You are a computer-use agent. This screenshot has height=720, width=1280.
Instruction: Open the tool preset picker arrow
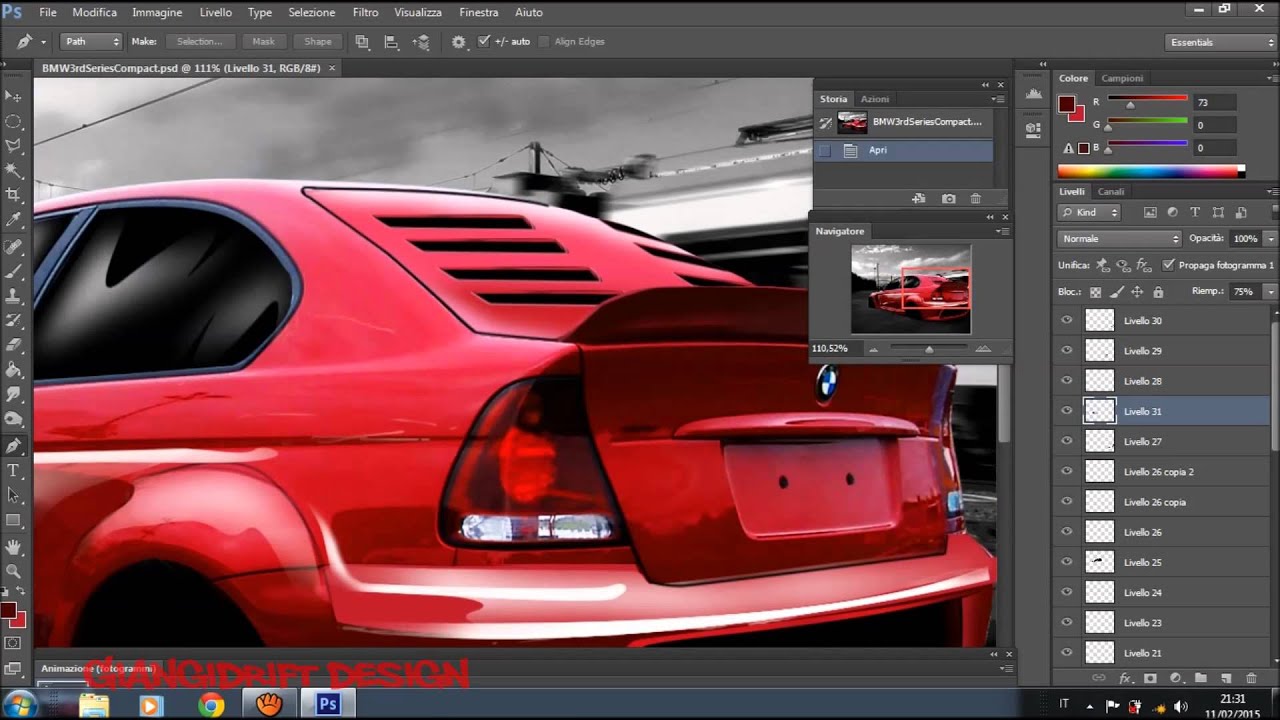tap(44, 42)
